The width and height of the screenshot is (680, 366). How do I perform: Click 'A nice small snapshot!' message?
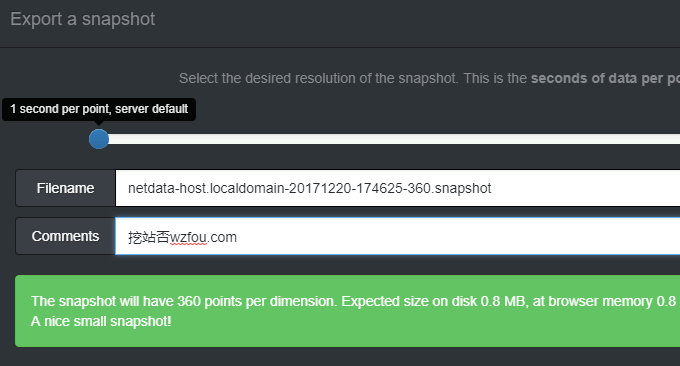(101, 321)
